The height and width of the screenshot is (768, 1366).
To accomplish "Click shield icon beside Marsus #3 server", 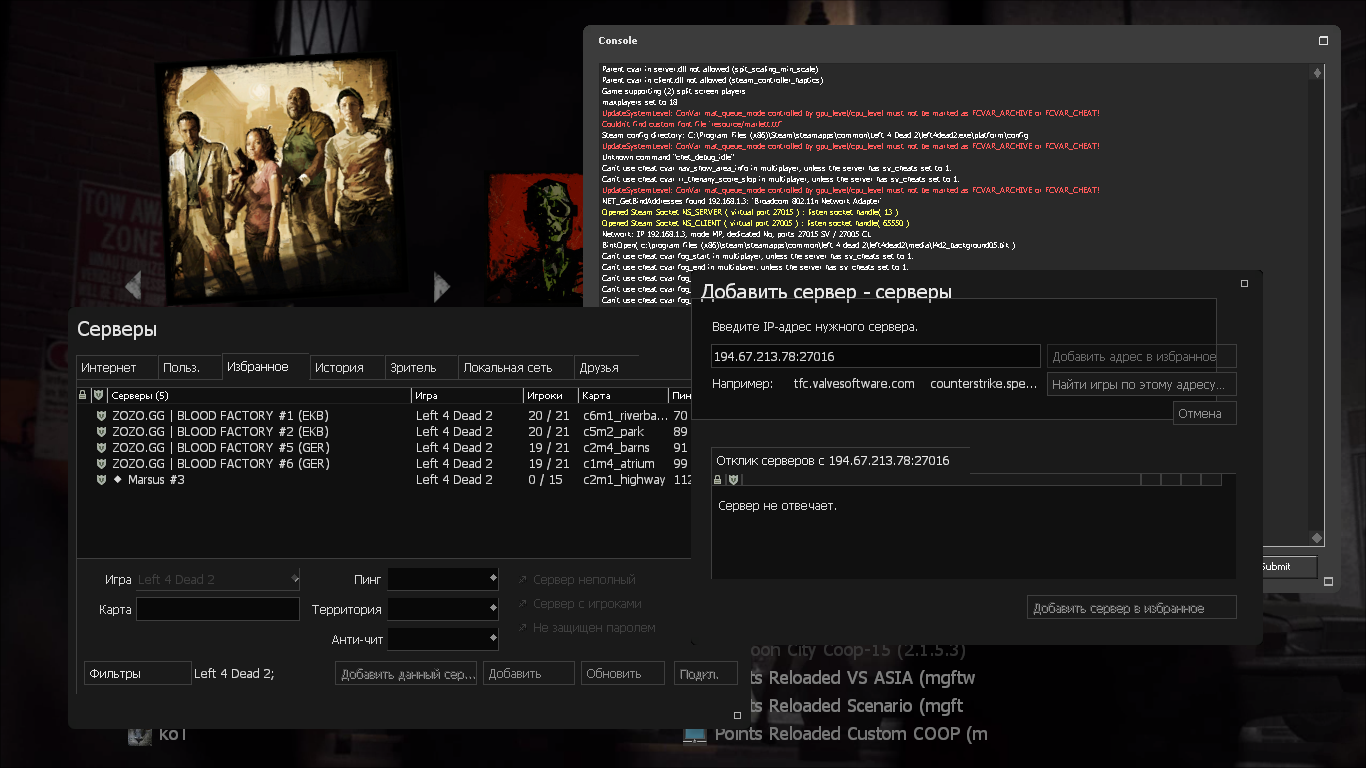I will (101, 480).
